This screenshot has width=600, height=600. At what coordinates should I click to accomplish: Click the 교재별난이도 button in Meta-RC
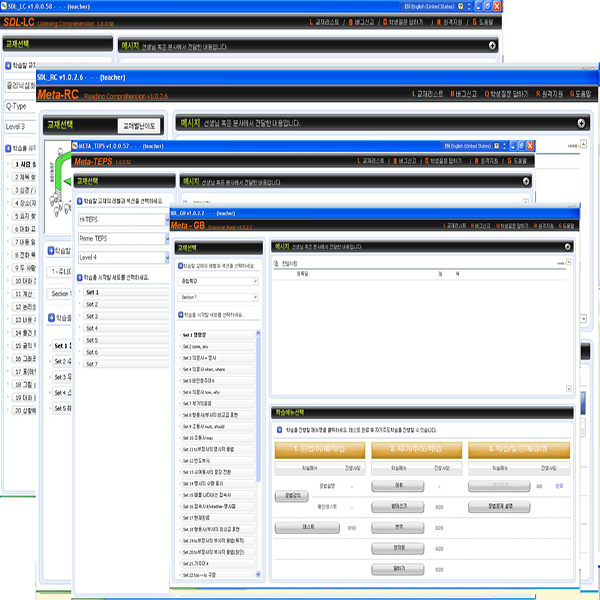coord(139,126)
